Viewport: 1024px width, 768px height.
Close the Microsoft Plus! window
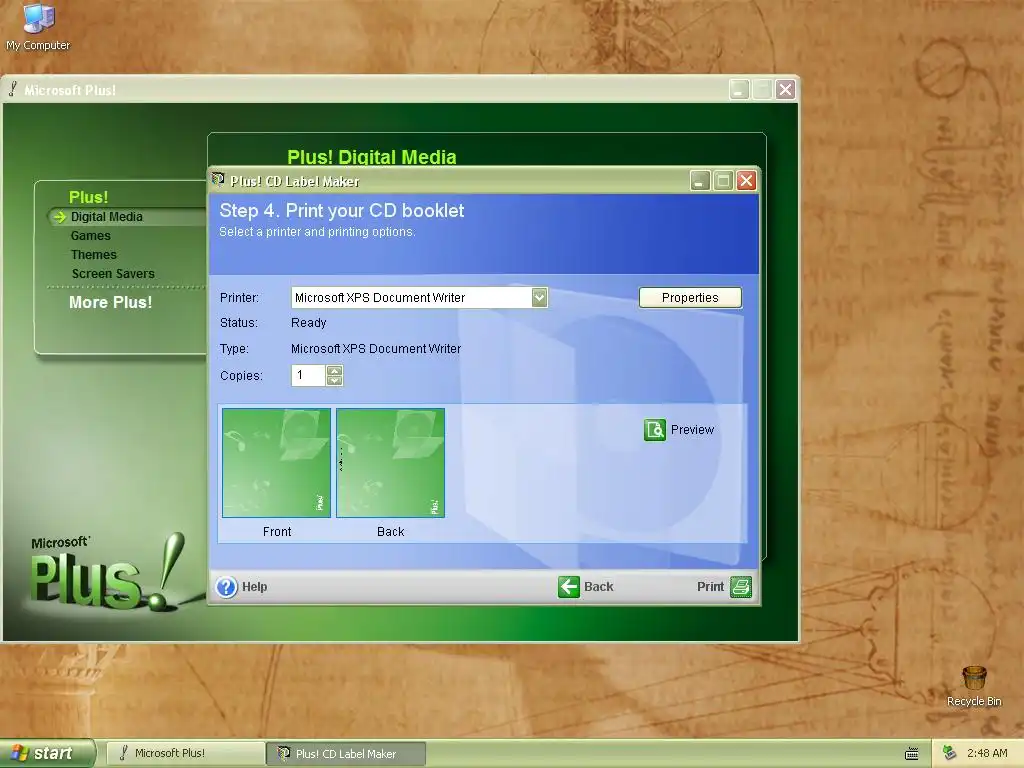click(785, 89)
